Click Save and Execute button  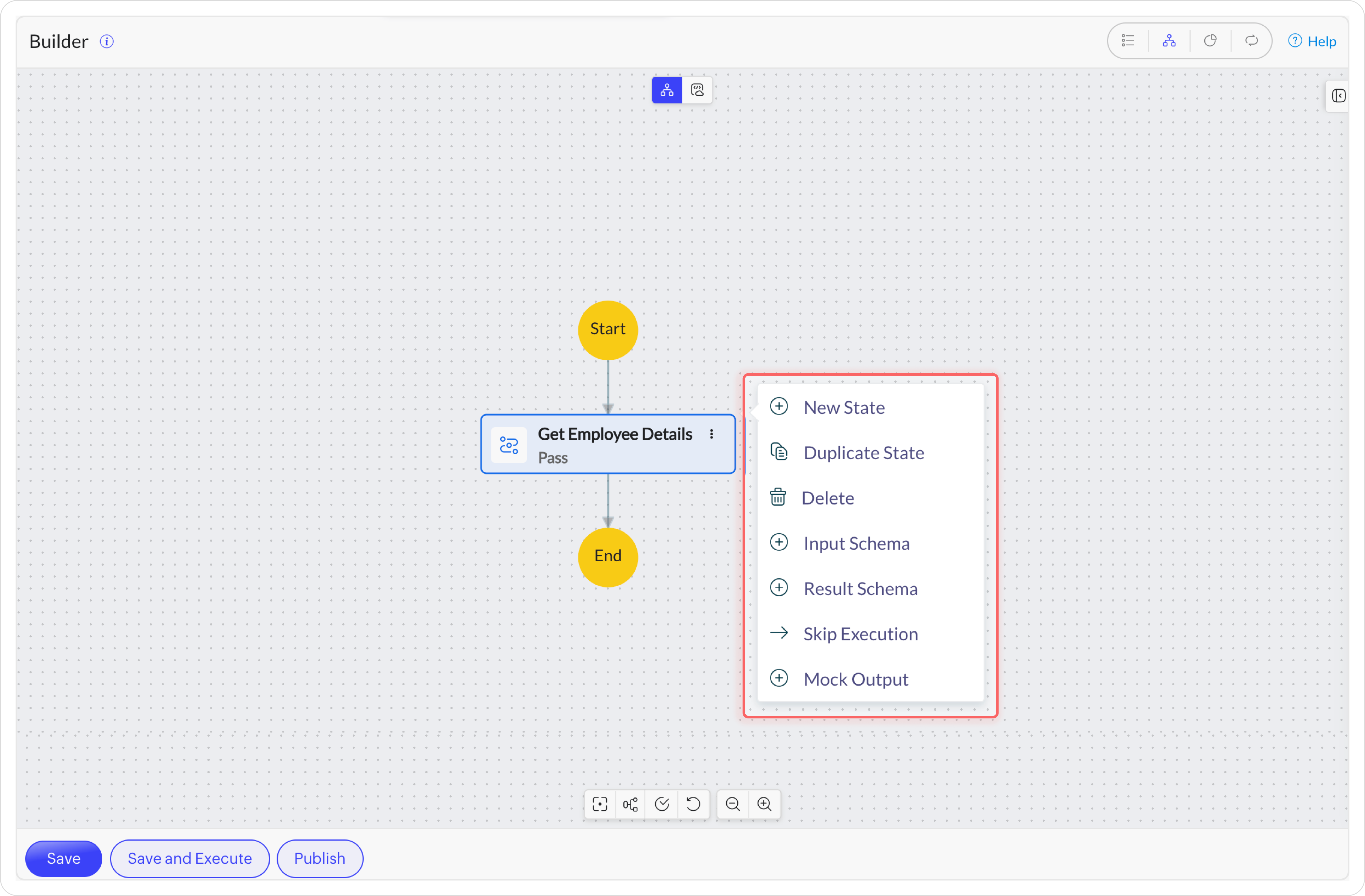click(190, 858)
